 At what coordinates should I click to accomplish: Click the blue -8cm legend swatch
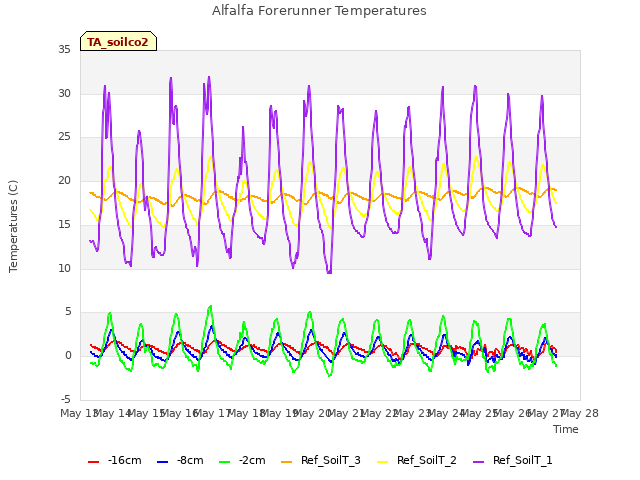[162, 462]
